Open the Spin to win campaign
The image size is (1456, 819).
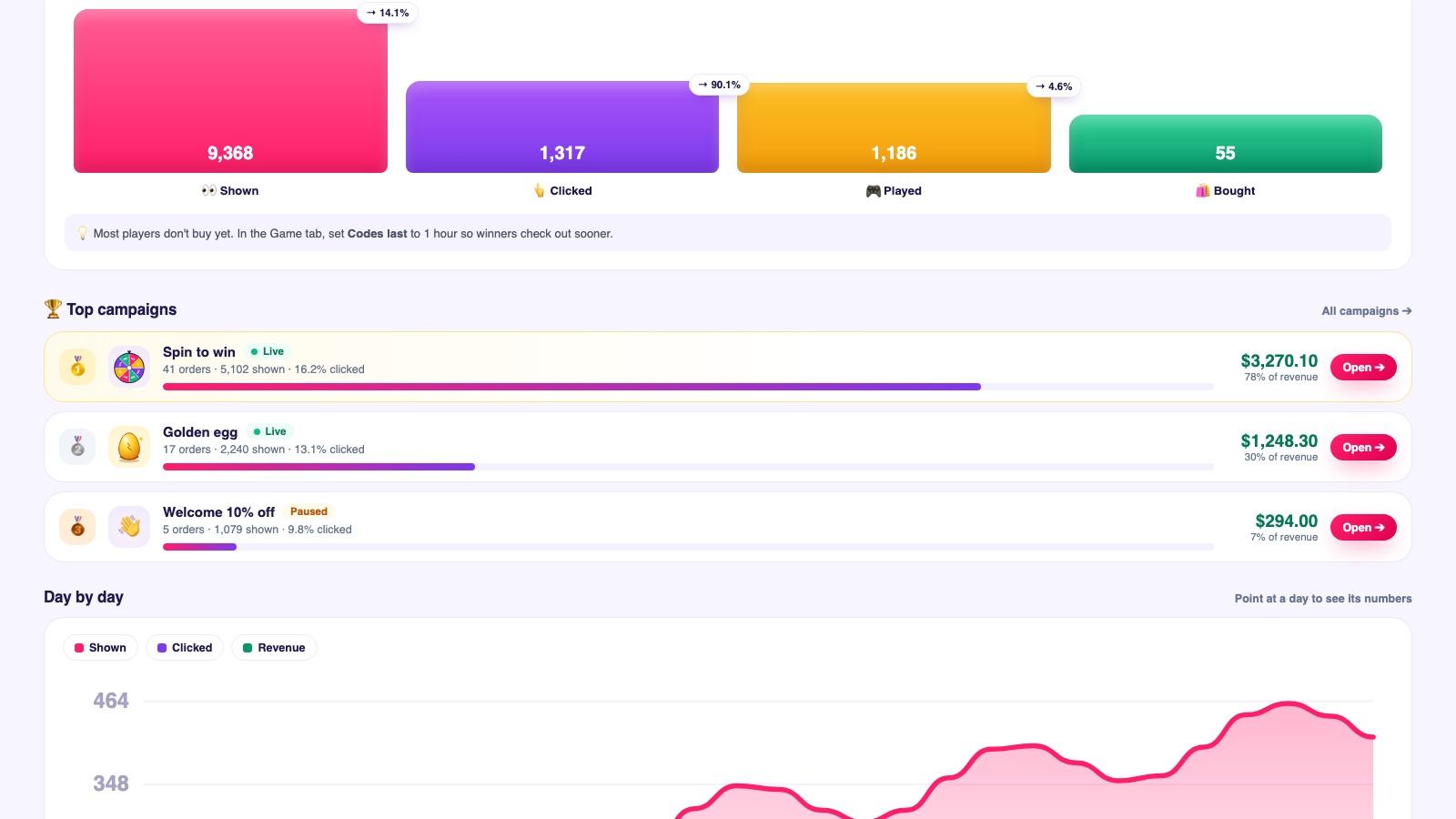click(1363, 368)
